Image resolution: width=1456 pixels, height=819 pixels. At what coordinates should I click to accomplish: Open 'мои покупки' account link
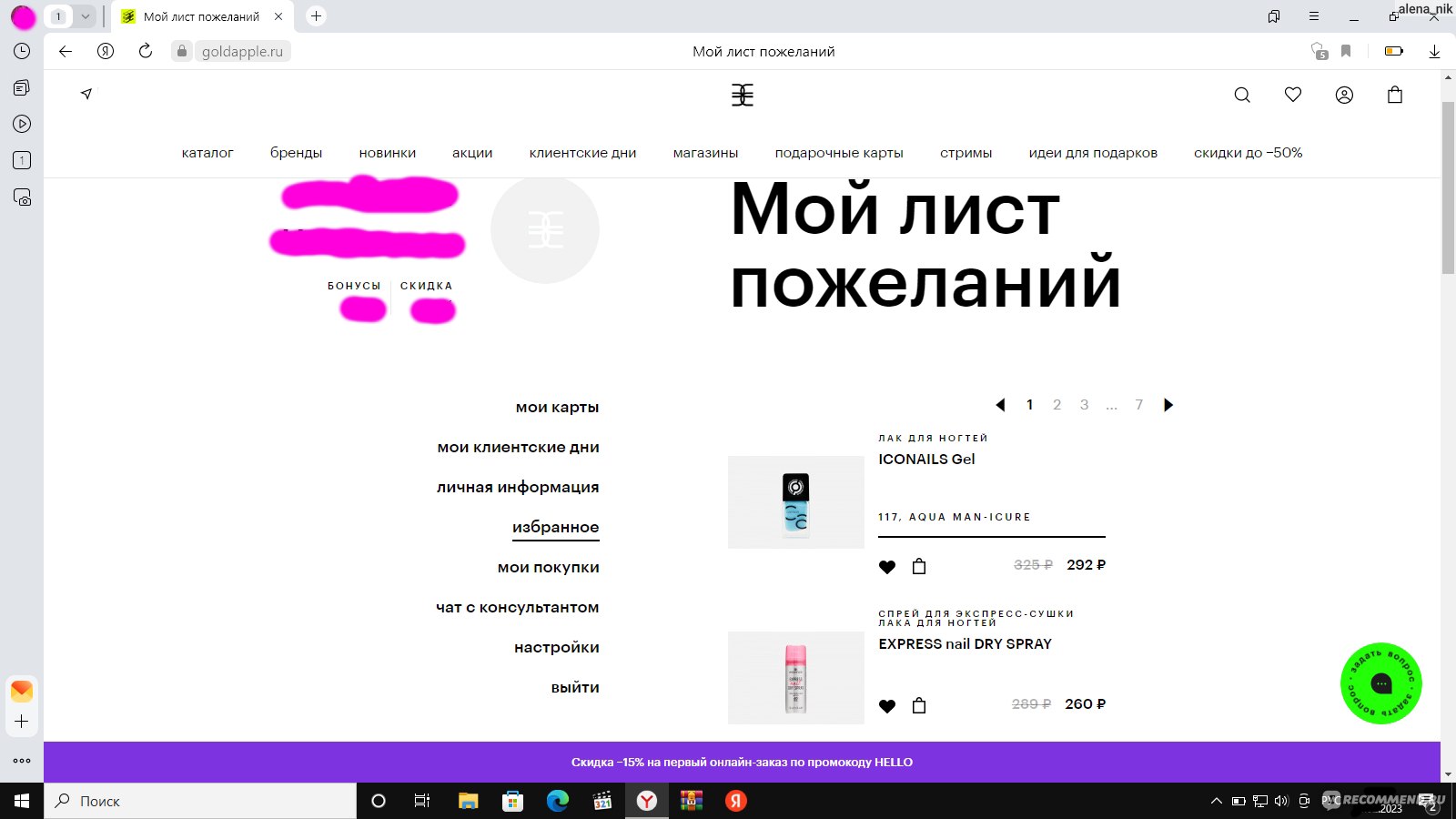pos(548,568)
